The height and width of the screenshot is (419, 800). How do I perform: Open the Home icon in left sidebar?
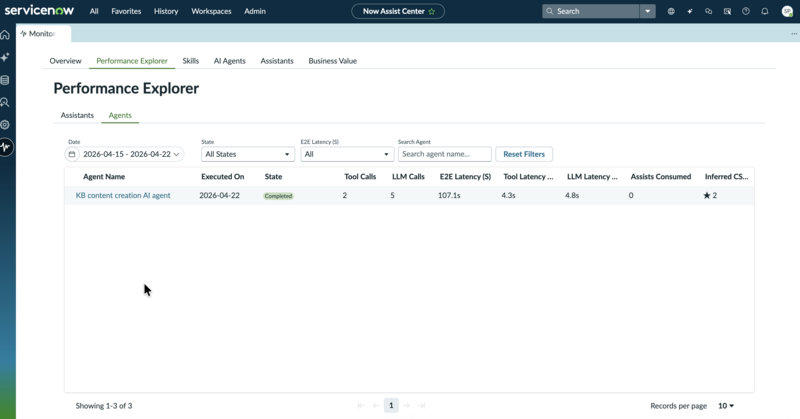coord(5,35)
